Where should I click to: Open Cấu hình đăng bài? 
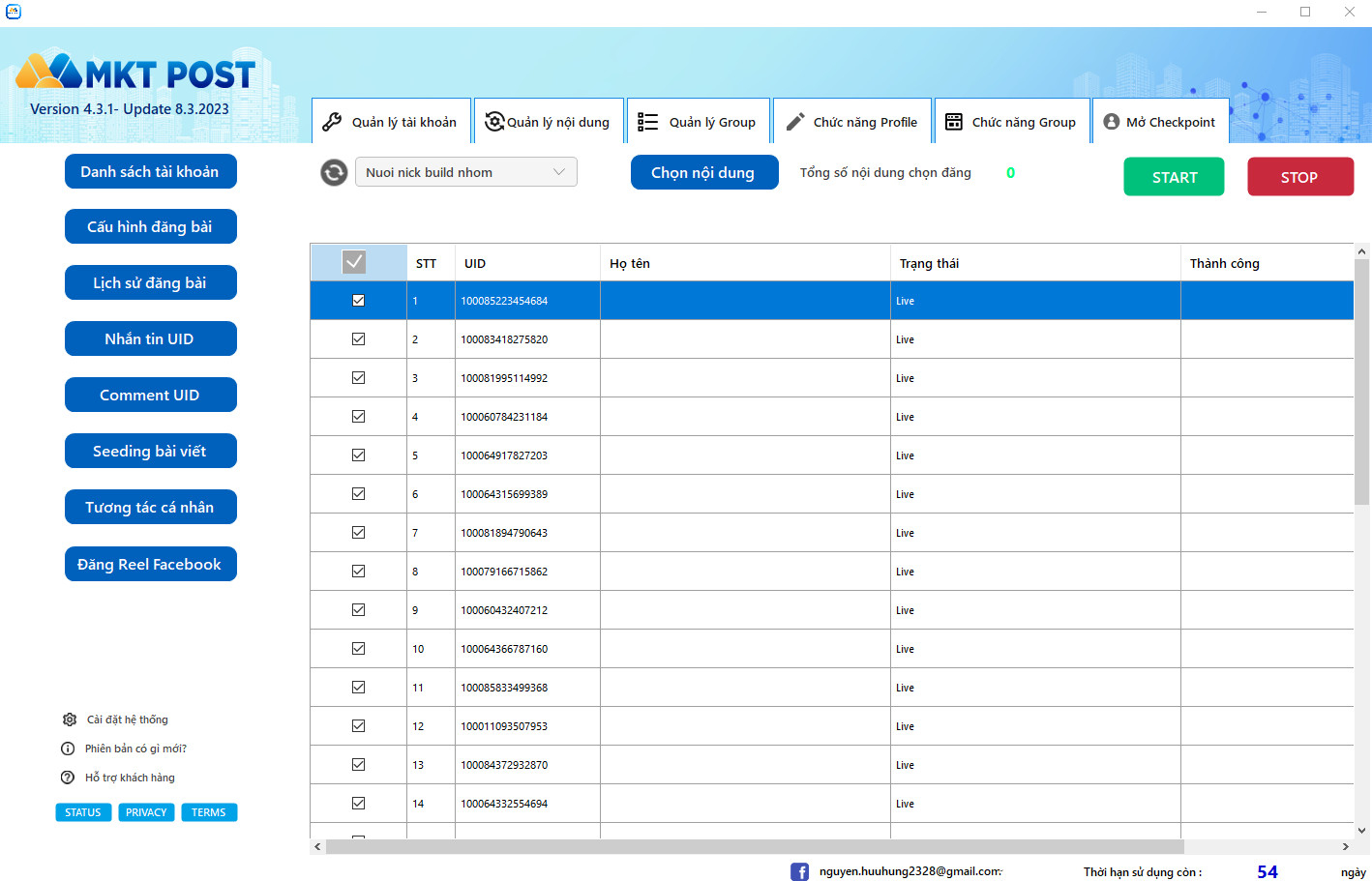pyautogui.click(x=151, y=226)
